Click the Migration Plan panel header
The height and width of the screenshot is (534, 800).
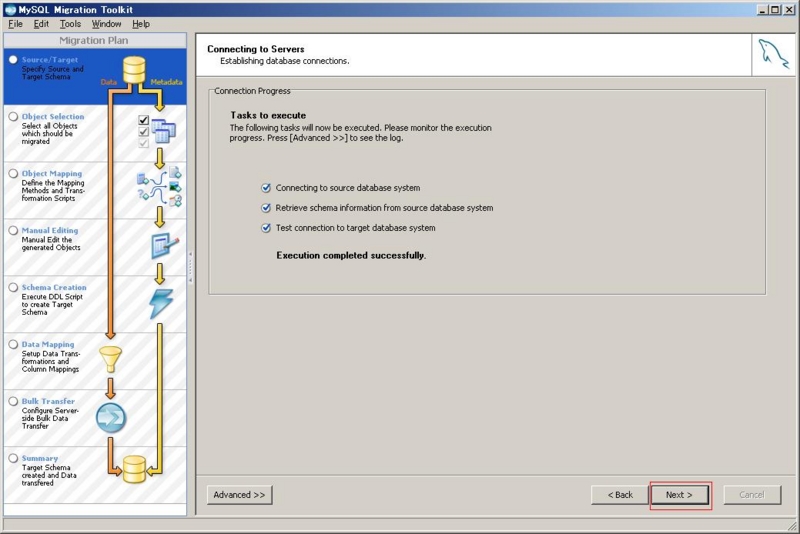(94, 41)
